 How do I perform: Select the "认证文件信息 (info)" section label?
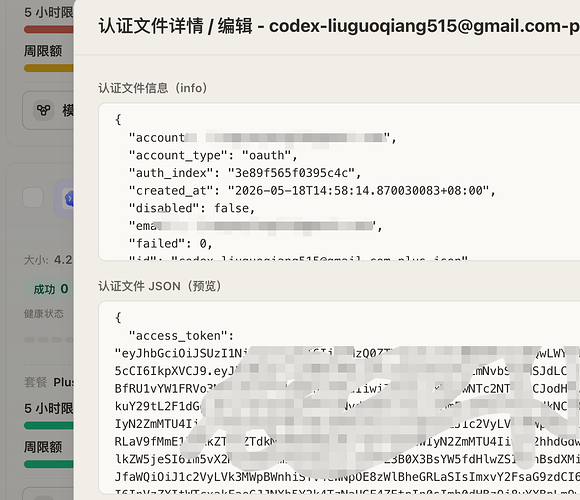pos(152,88)
